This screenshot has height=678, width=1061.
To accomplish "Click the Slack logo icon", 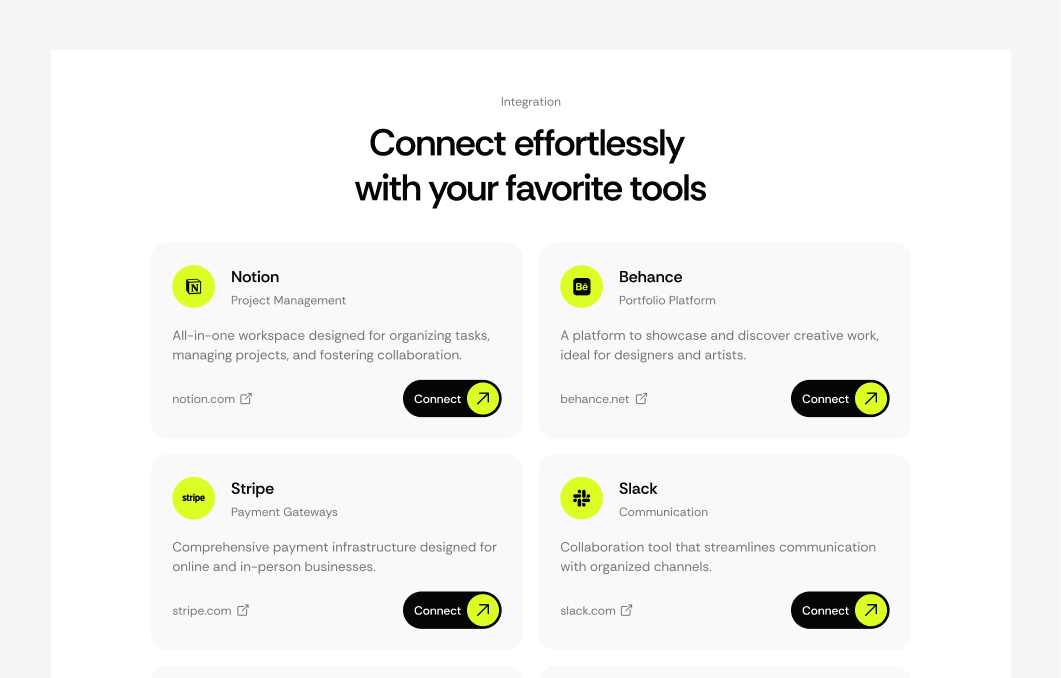I will pos(581,498).
